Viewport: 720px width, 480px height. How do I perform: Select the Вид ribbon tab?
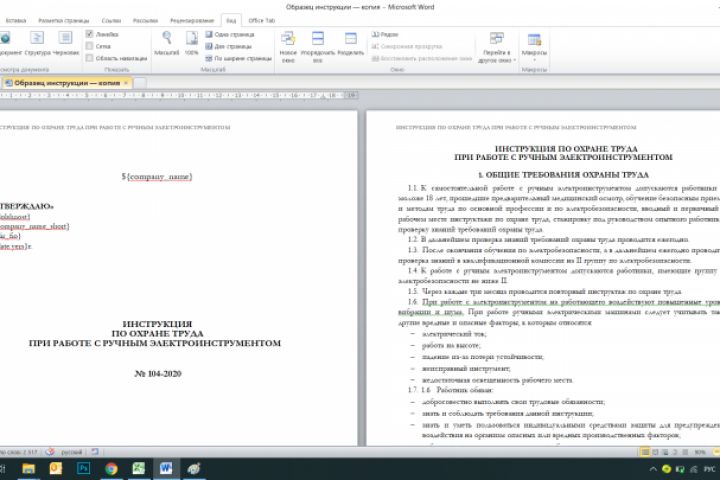pyautogui.click(x=231, y=21)
